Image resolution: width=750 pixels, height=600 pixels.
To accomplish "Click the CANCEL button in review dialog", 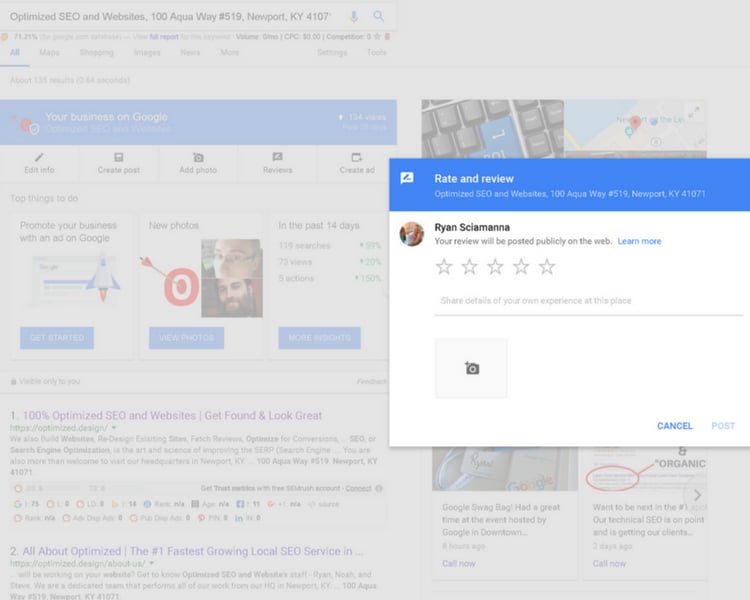I will point(674,426).
